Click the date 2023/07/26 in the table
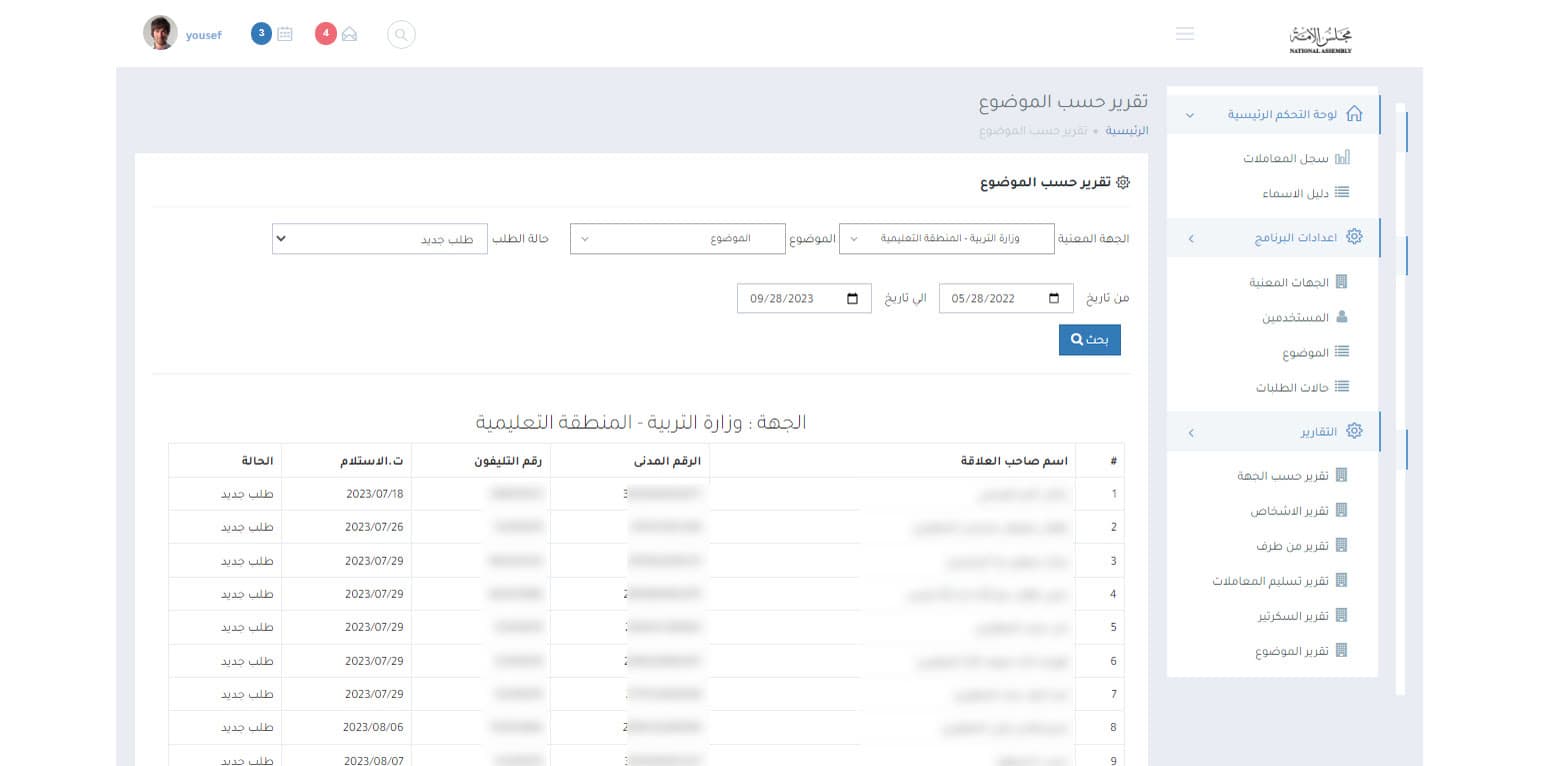This screenshot has width=1568, height=766. click(373, 527)
